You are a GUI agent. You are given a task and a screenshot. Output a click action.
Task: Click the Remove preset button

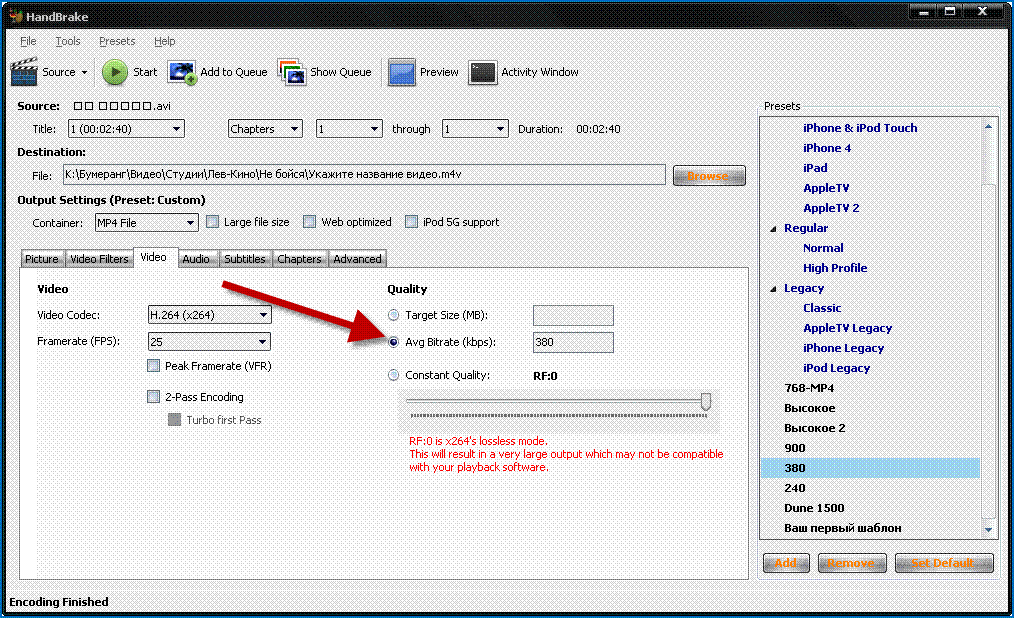coord(850,563)
